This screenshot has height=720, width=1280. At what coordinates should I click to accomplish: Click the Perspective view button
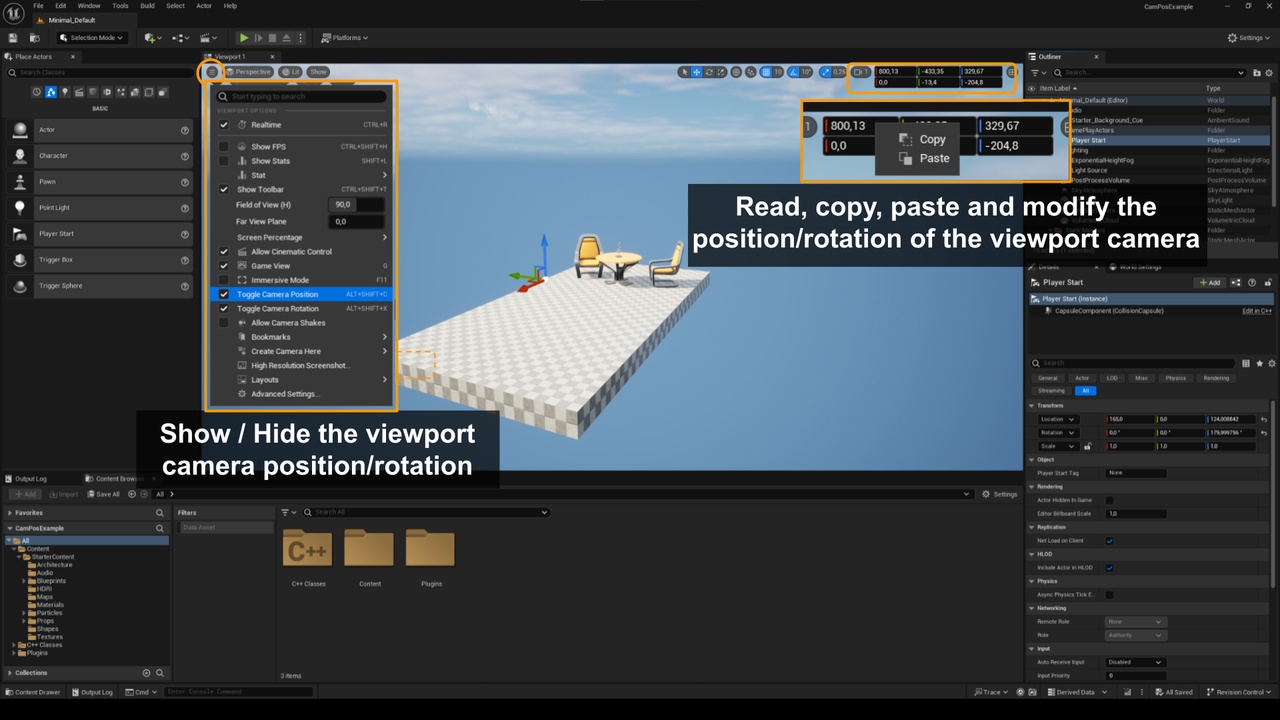(249, 72)
